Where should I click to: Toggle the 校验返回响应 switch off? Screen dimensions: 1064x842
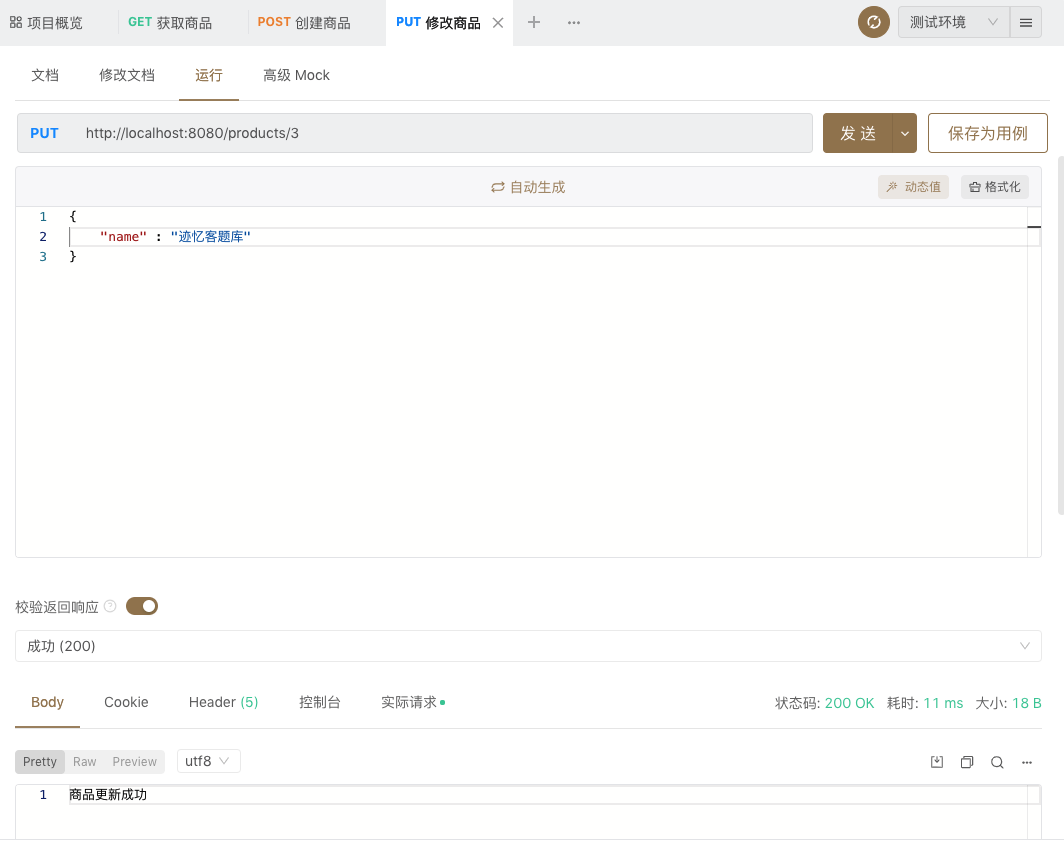142,606
